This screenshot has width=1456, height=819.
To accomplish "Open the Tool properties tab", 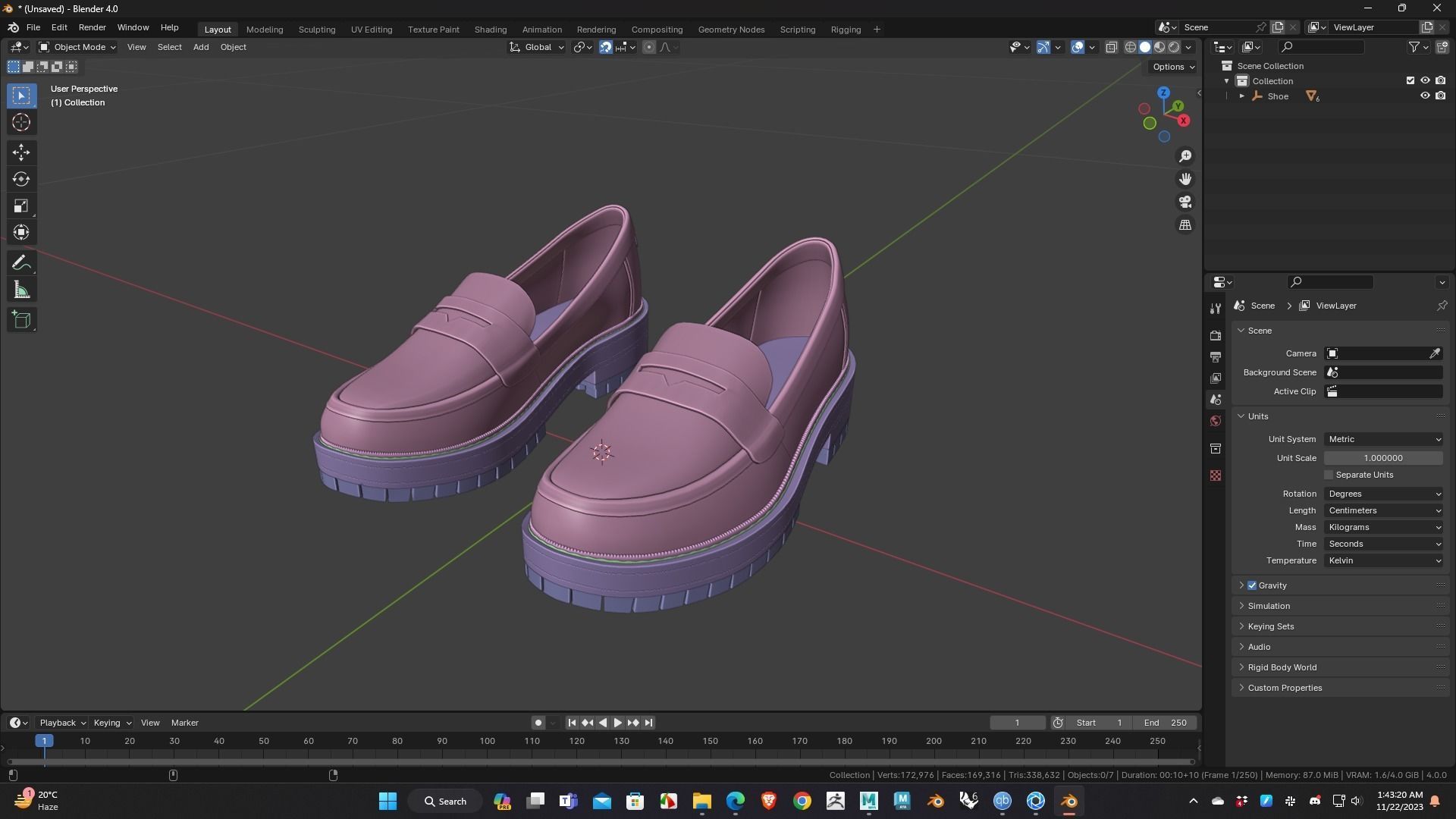I will coord(1216,308).
